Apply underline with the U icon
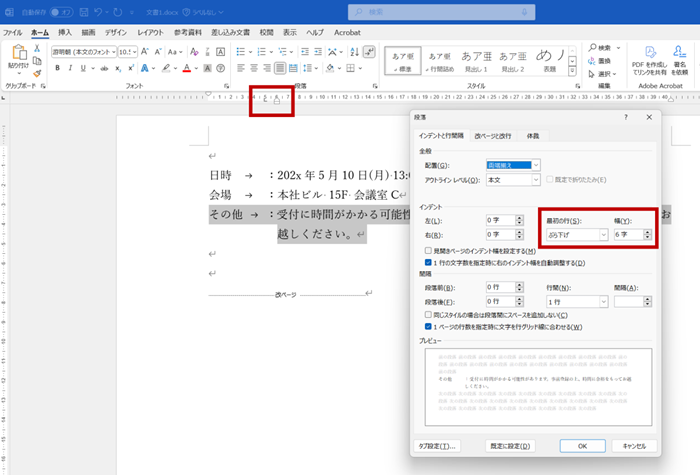700x475 pixels. [85, 68]
